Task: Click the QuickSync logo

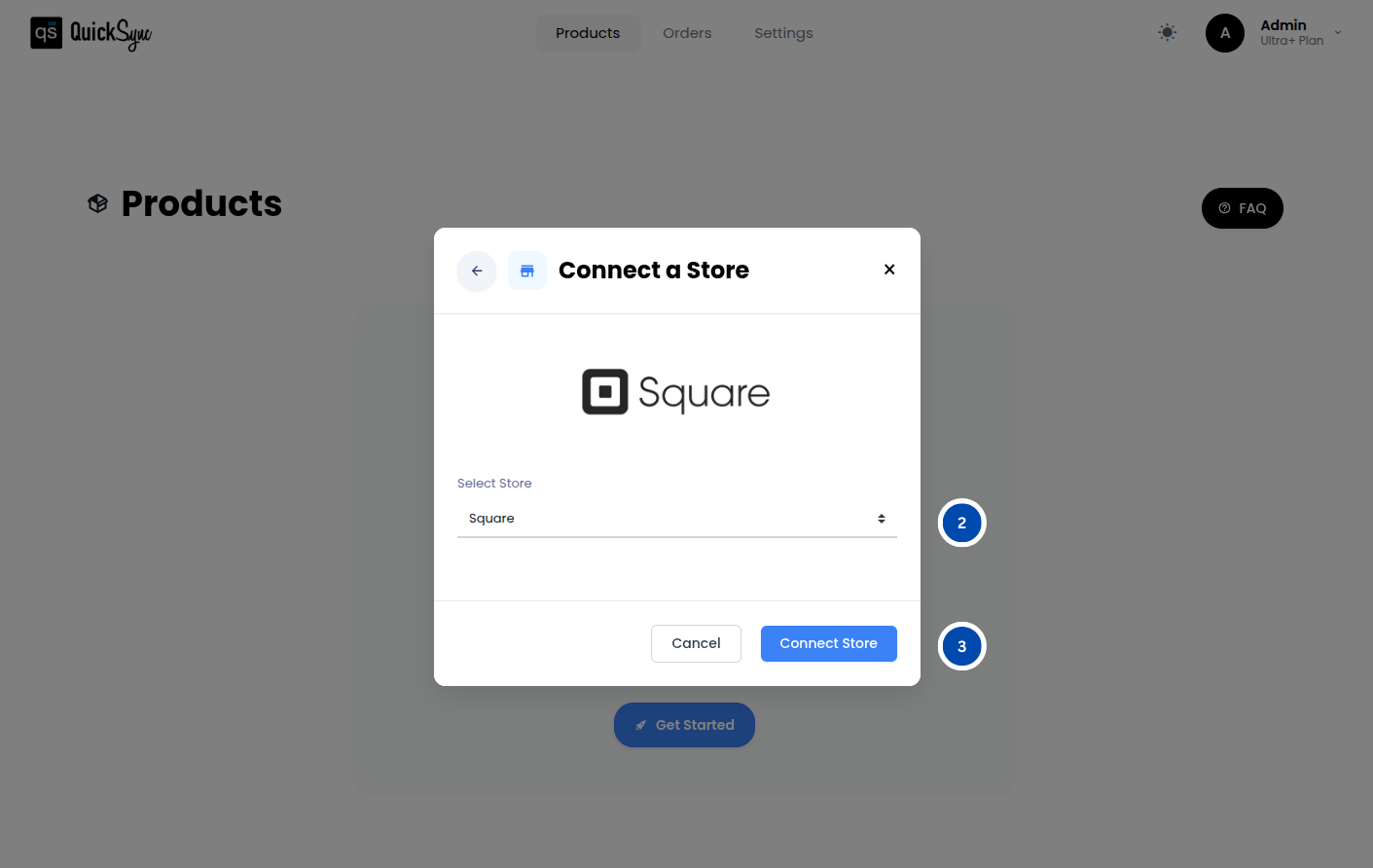Action: coord(90,32)
